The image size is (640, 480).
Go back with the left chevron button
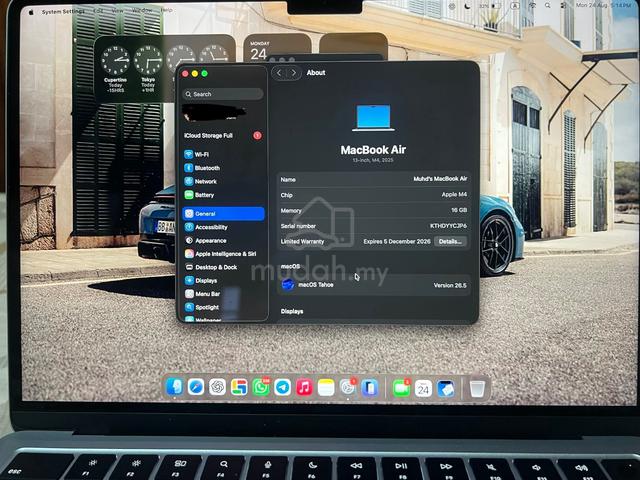[279, 73]
